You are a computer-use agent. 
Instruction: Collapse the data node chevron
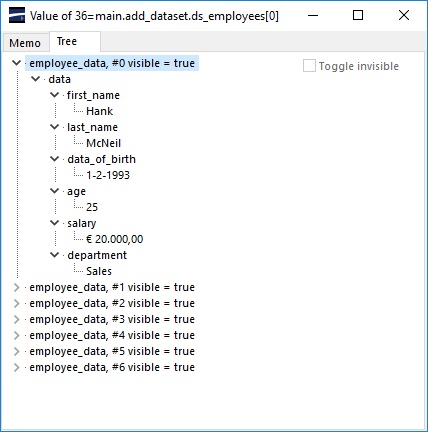[x=35, y=79]
